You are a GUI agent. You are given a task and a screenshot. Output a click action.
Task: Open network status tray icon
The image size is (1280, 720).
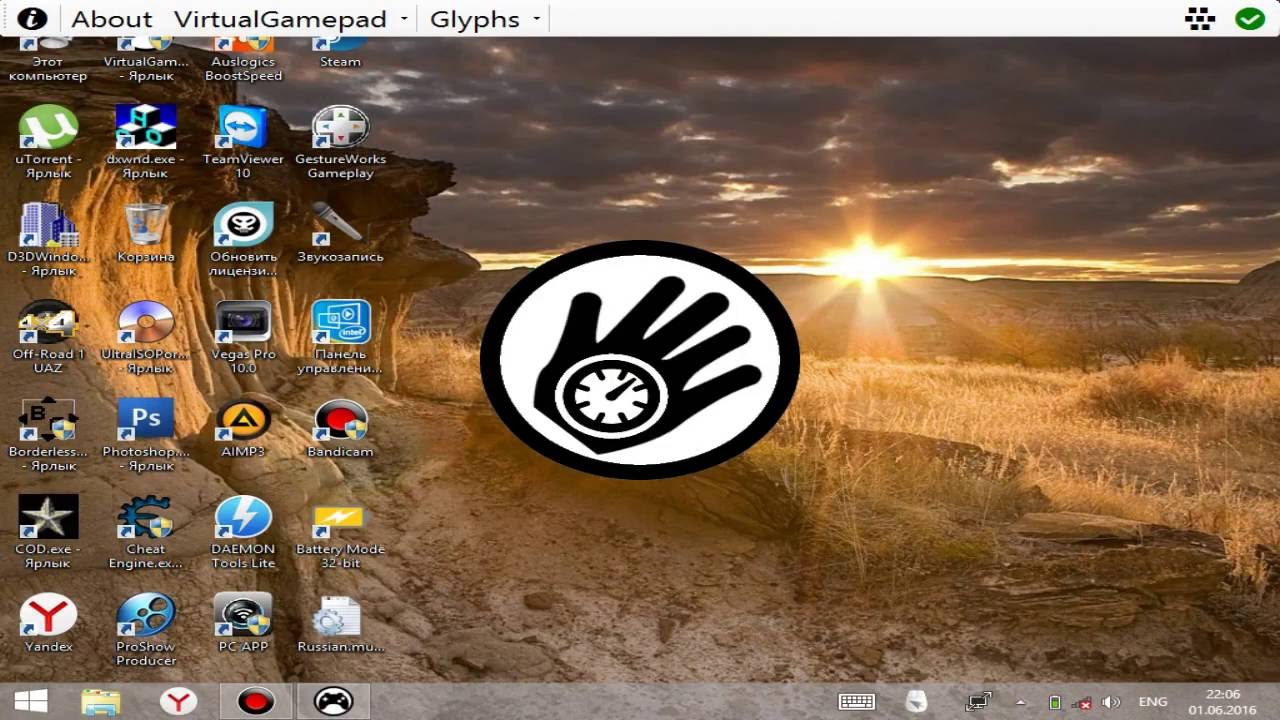(x=1083, y=702)
